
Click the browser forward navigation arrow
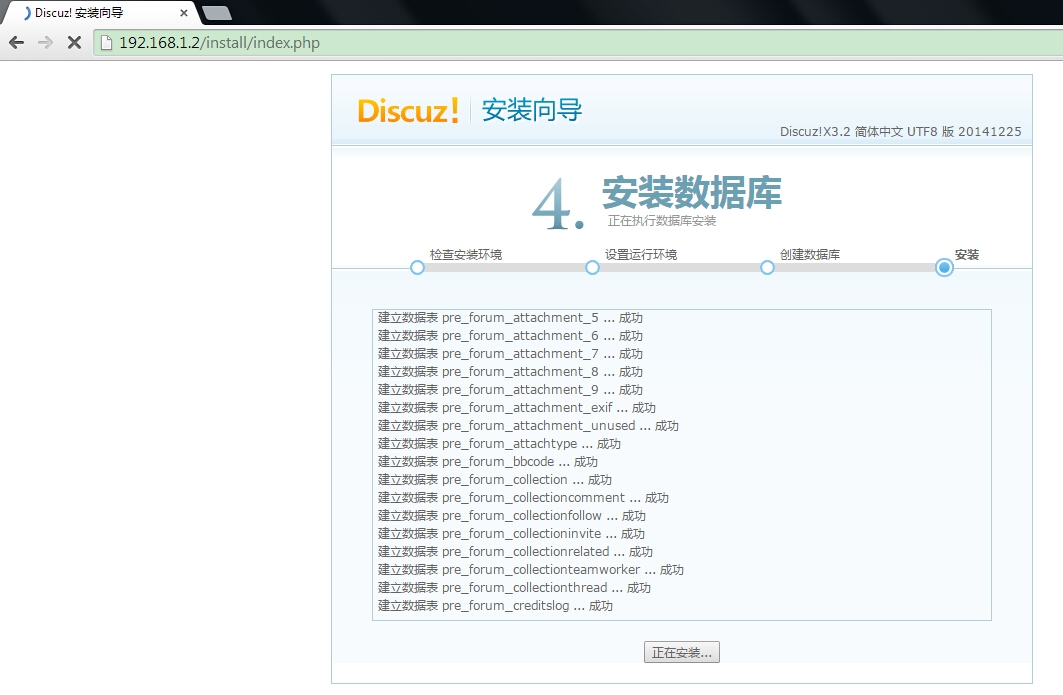click(44, 42)
